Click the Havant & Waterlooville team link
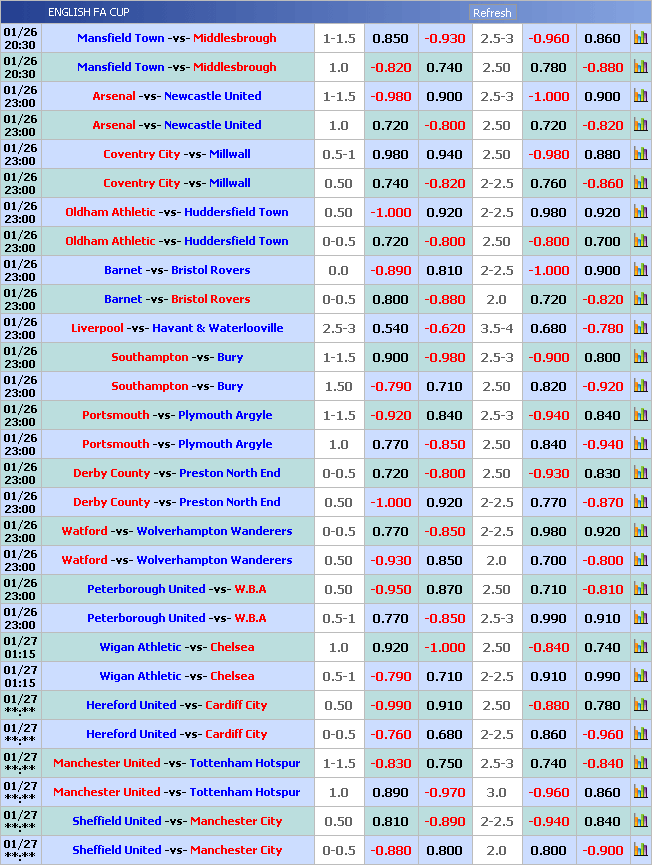Image resolution: width=652 pixels, height=865 pixels. [218, 328]
